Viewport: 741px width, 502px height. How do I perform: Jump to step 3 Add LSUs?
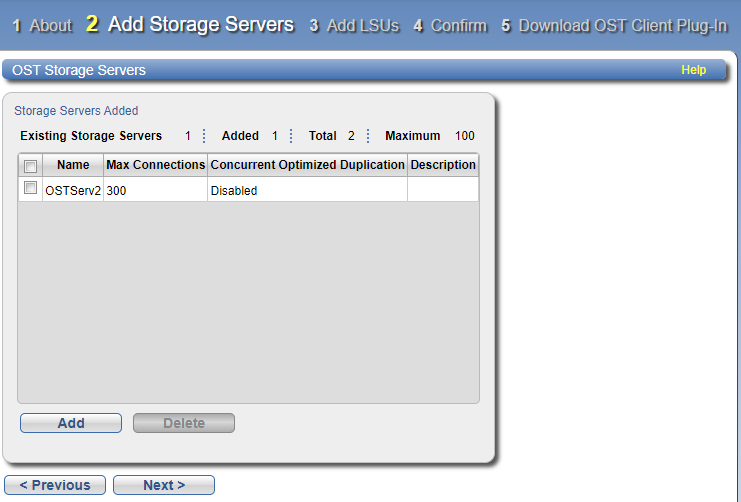[346, 25]
